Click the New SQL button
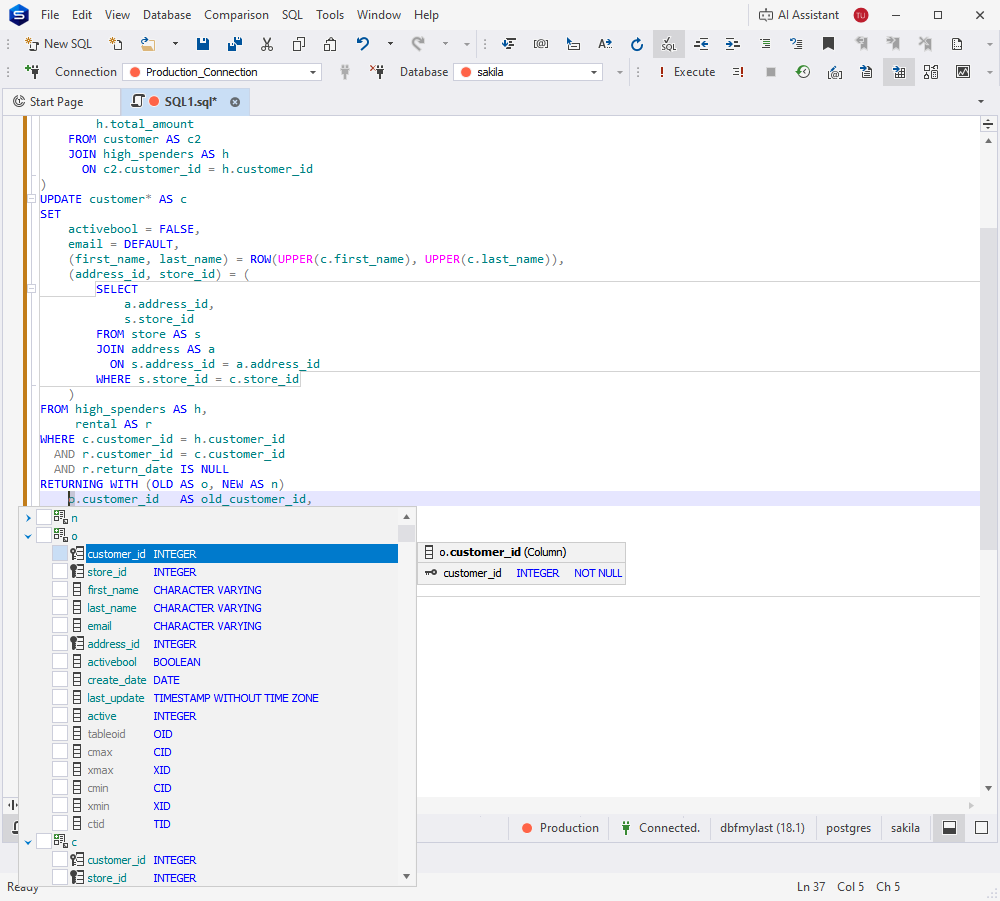The width and height of the screenshot is (1000, 901). point(59,44)
